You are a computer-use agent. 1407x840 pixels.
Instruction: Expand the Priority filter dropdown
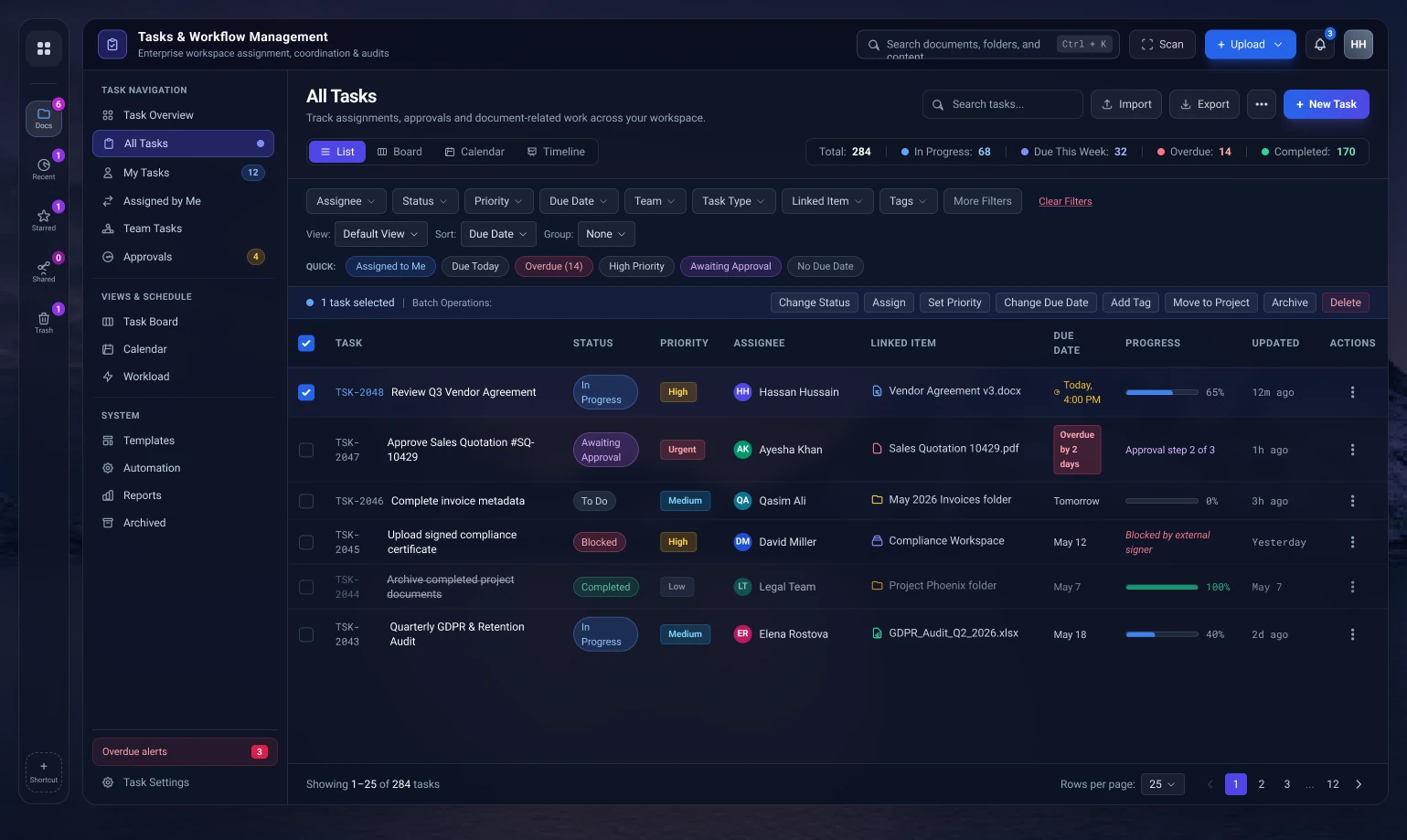pyautogui.click(x=498, y=201)
